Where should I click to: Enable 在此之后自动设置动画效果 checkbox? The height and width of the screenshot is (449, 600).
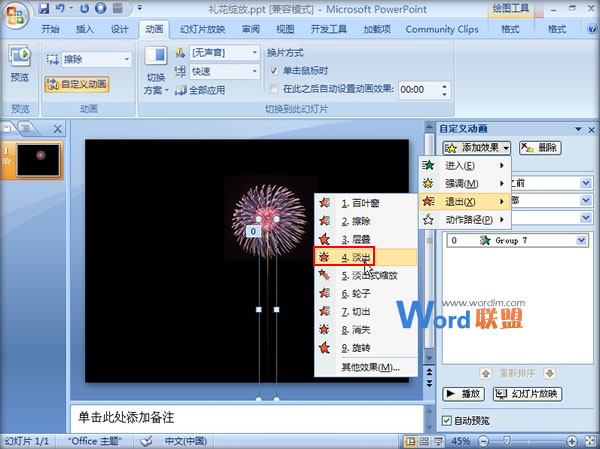click(274, 89)
